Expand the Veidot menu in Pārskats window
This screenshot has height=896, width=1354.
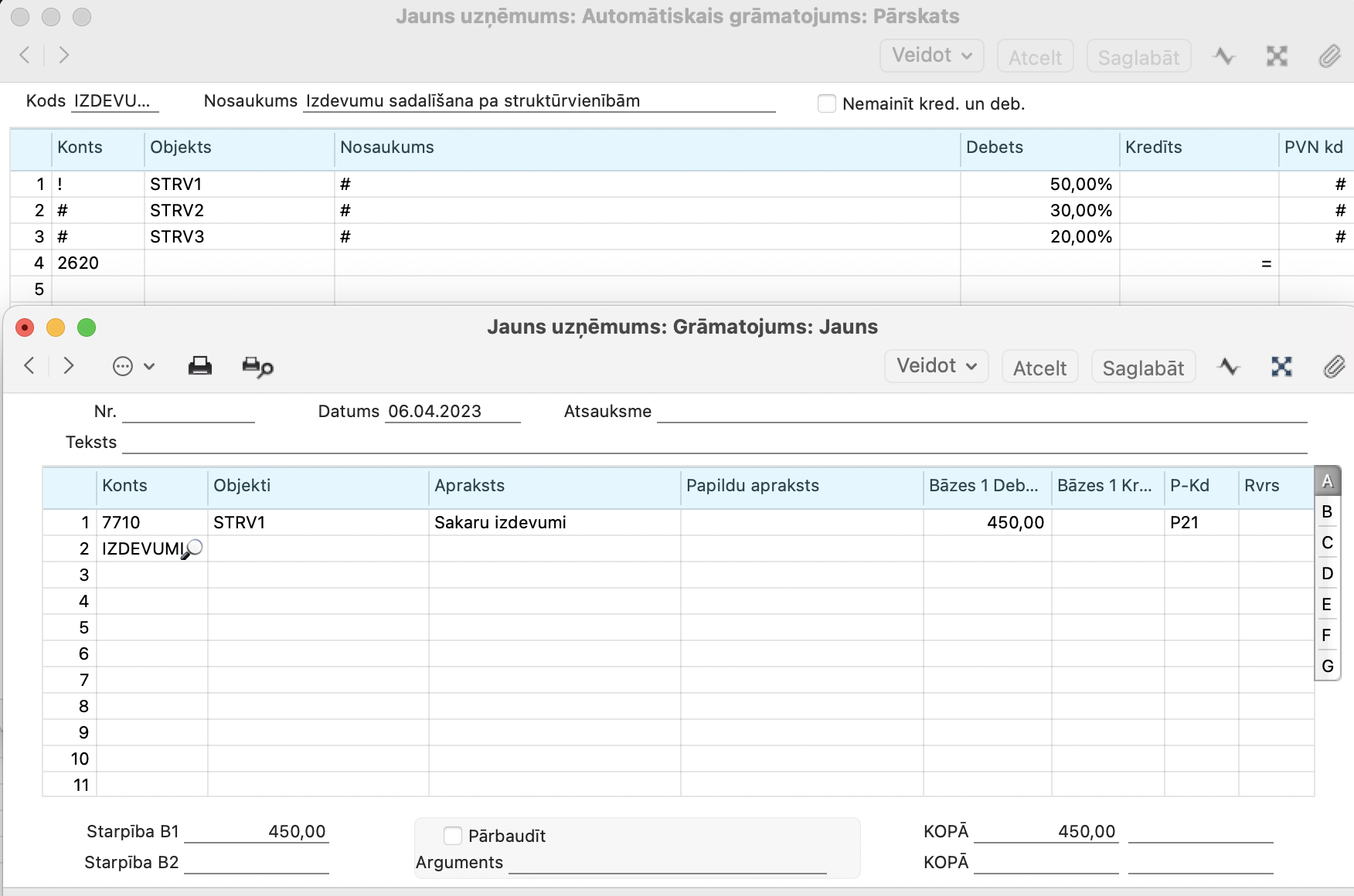931,56
